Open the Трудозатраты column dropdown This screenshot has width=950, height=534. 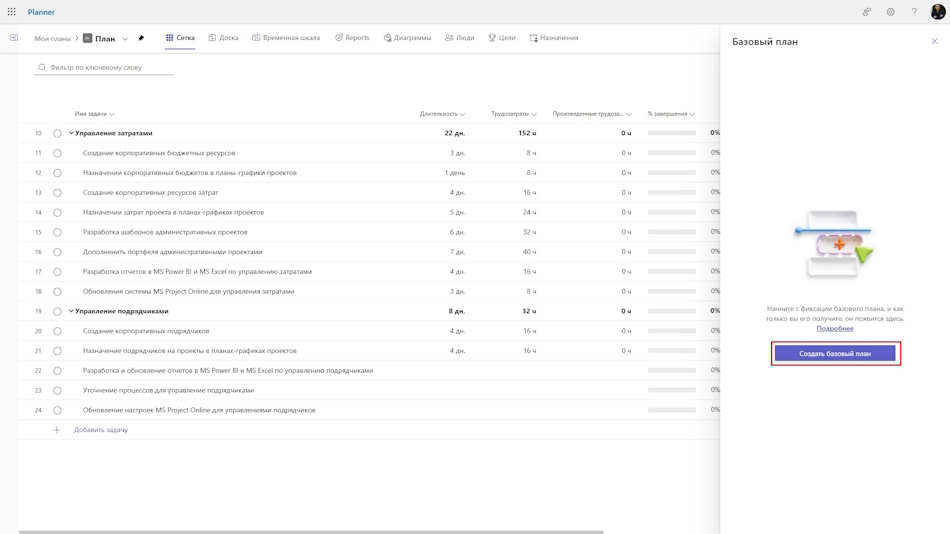click(x=534, y=114)
